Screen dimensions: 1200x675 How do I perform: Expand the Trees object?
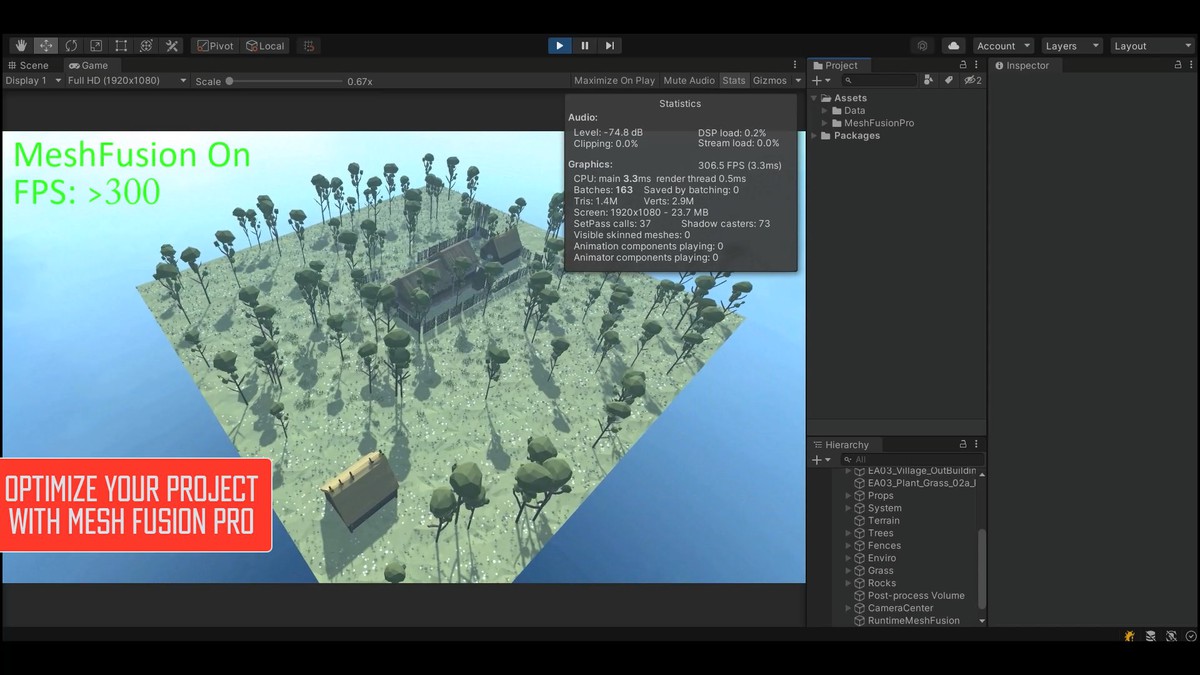click(x=848, y=534)
